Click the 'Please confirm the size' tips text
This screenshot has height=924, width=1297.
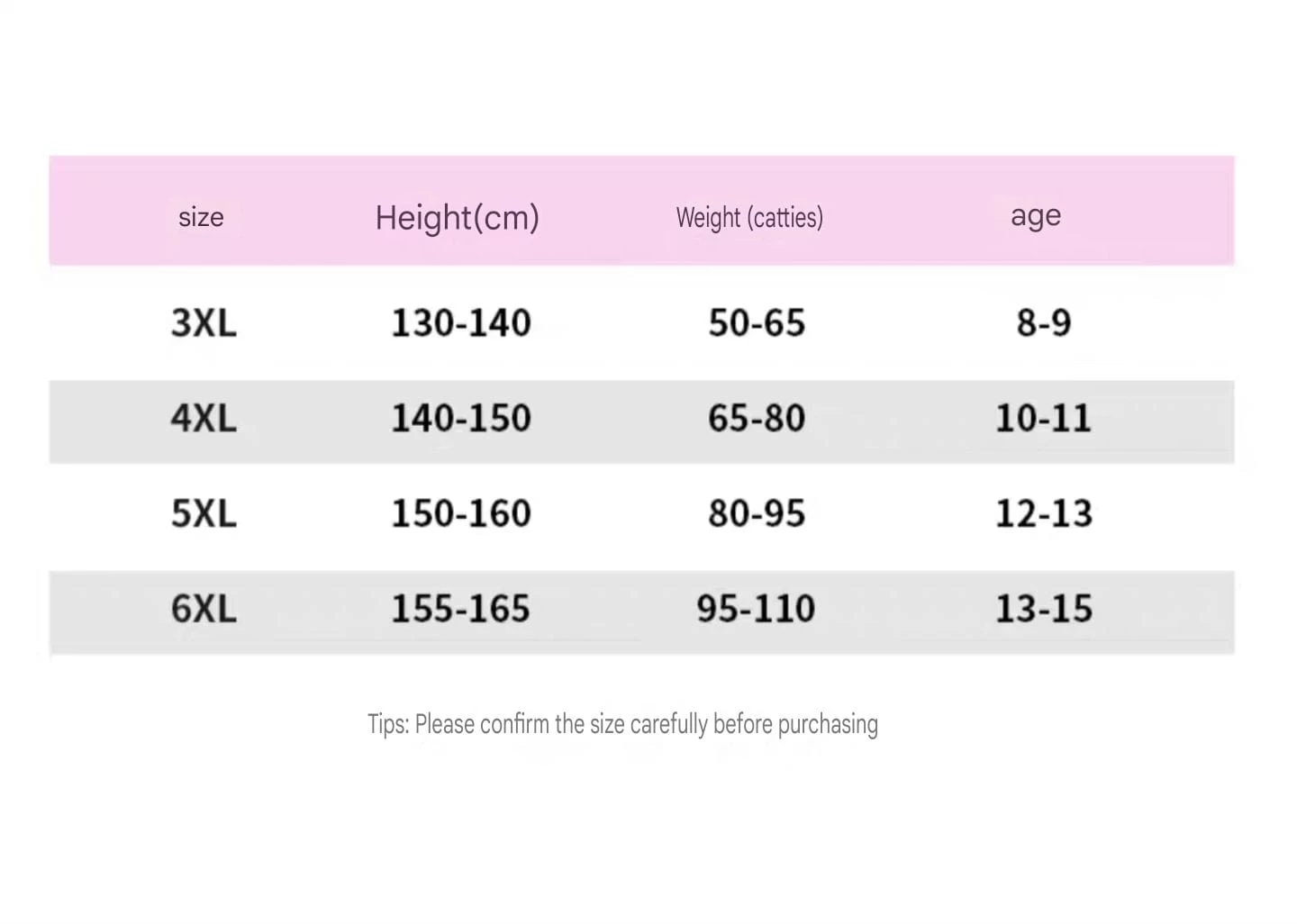tap(622, 724)
